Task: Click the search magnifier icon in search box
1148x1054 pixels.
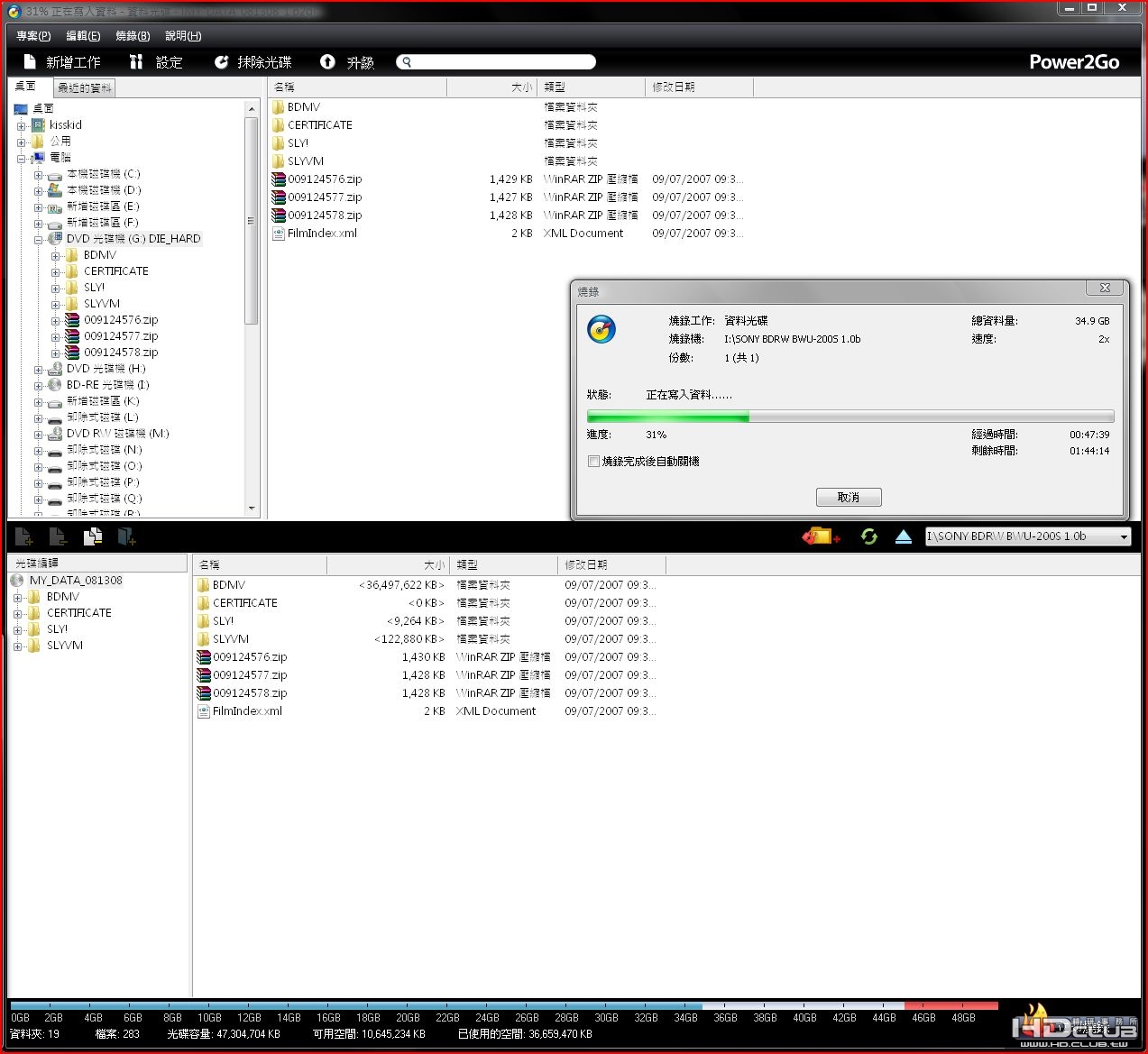Action: (x=407, y=62)
